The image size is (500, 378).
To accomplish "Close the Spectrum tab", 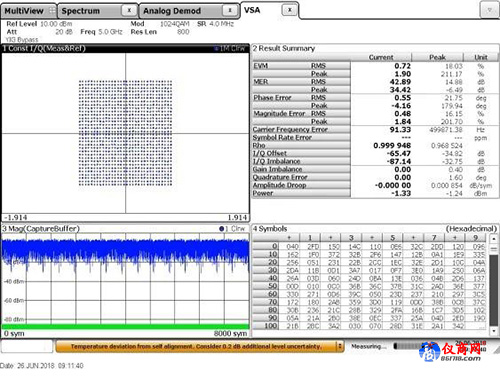I will click(x=129, y=11).
